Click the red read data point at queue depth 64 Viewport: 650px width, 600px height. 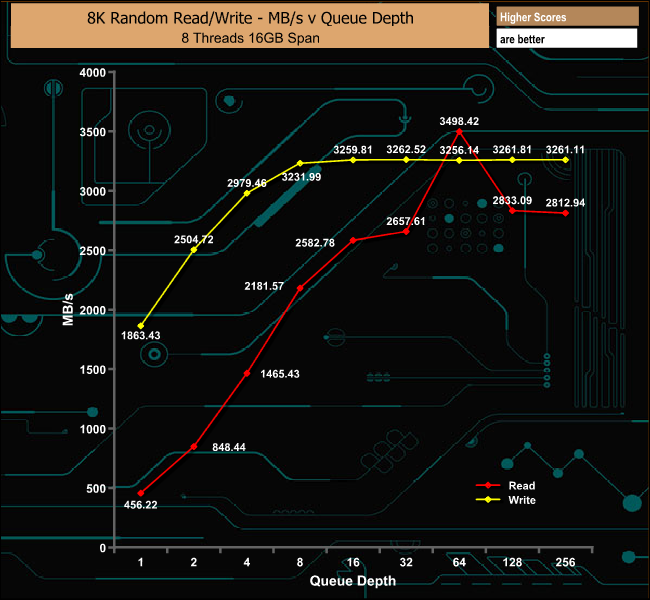(459, 131)
